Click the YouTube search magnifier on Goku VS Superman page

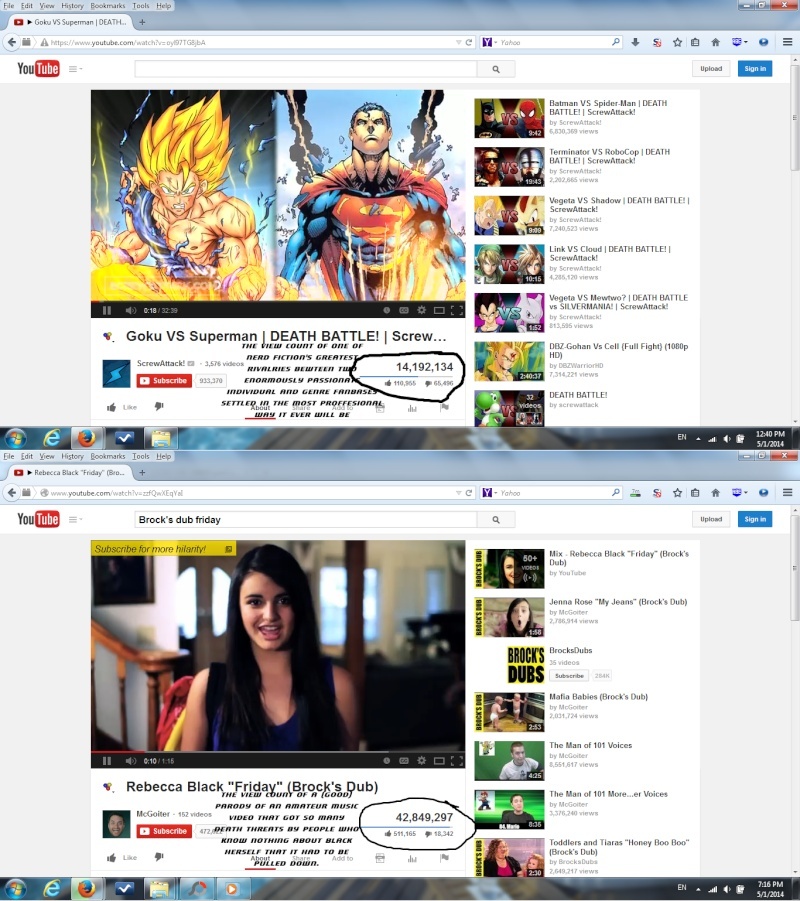(x=496, y=69)
